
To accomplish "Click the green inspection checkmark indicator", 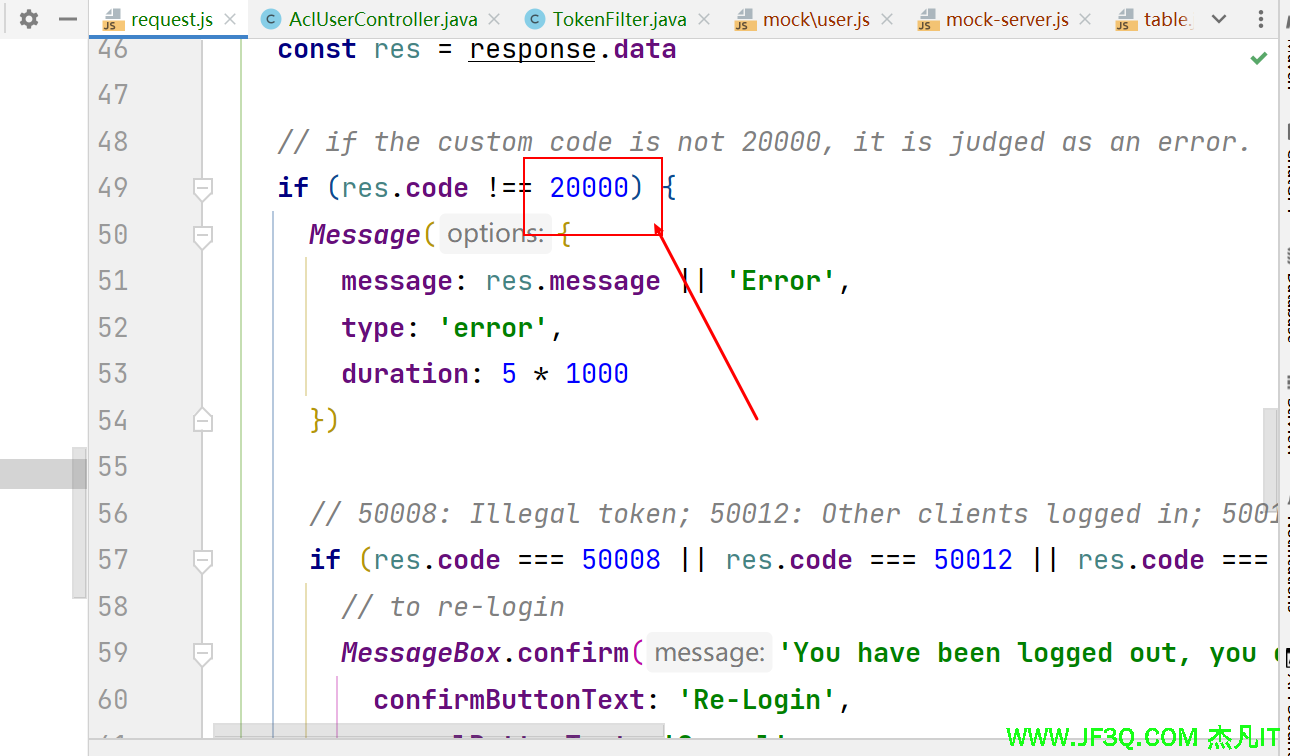I will (1258, 59).
